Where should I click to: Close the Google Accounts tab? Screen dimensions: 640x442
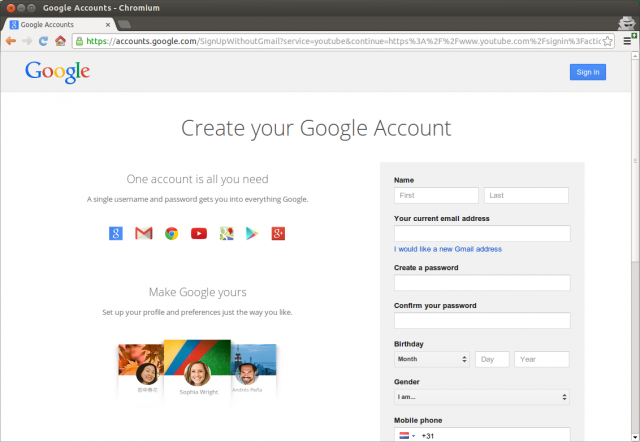(x=108, y=25)
